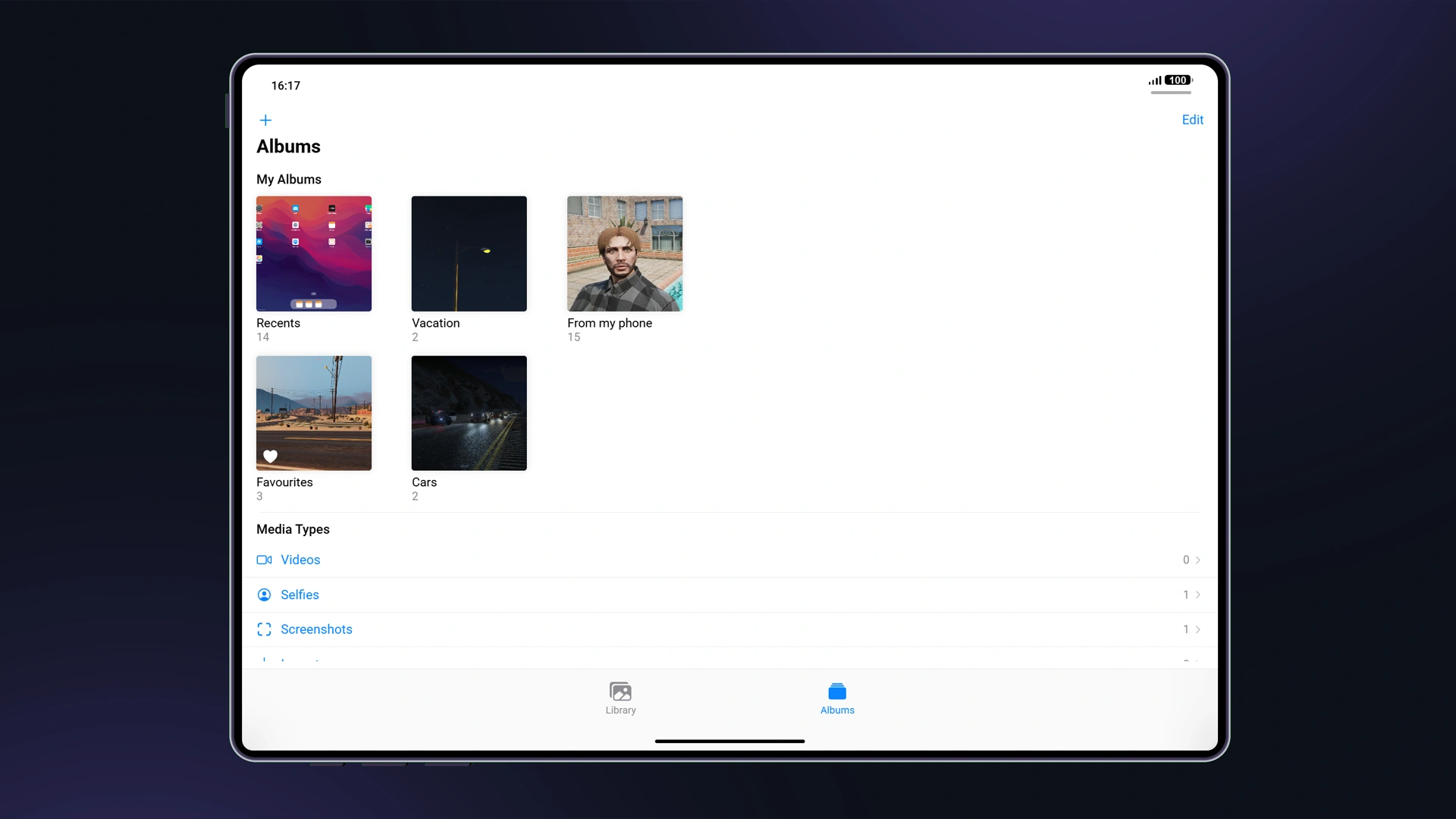Screen dimensions: 1456x819
Task: Open the Selfies media type link
Action: pyautogui.click(x=300, y=595)
